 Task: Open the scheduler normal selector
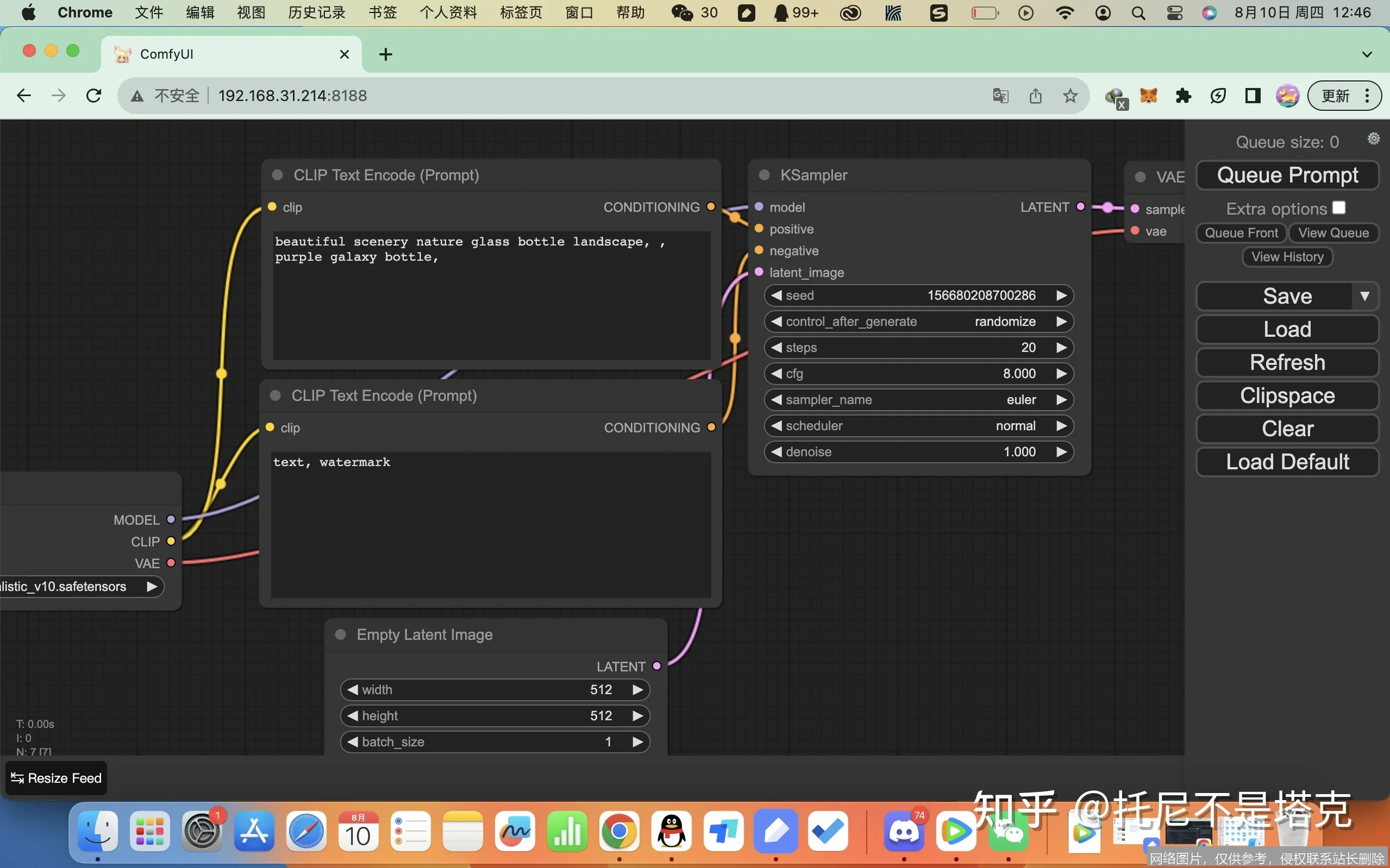pyautogui.click(x=919, y=426)
